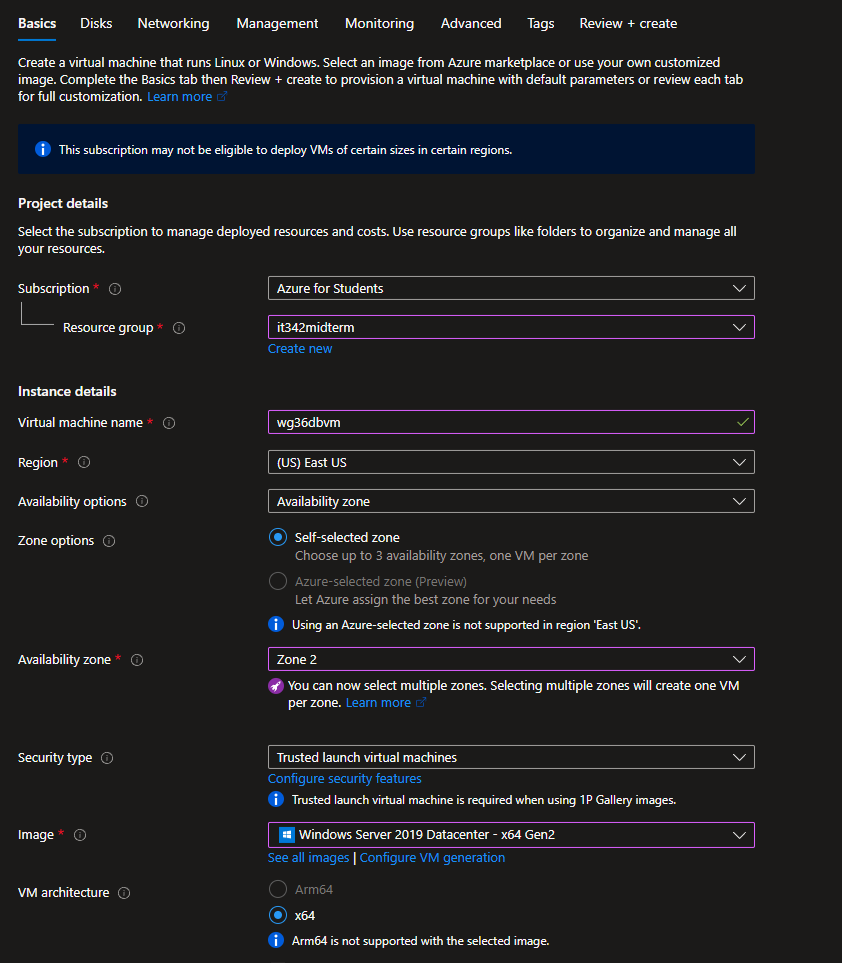This screenshot has height=963, width=842.
Task: Click info icon beside VM architecture
Action: pyautogui.click(x=124, y=893)
